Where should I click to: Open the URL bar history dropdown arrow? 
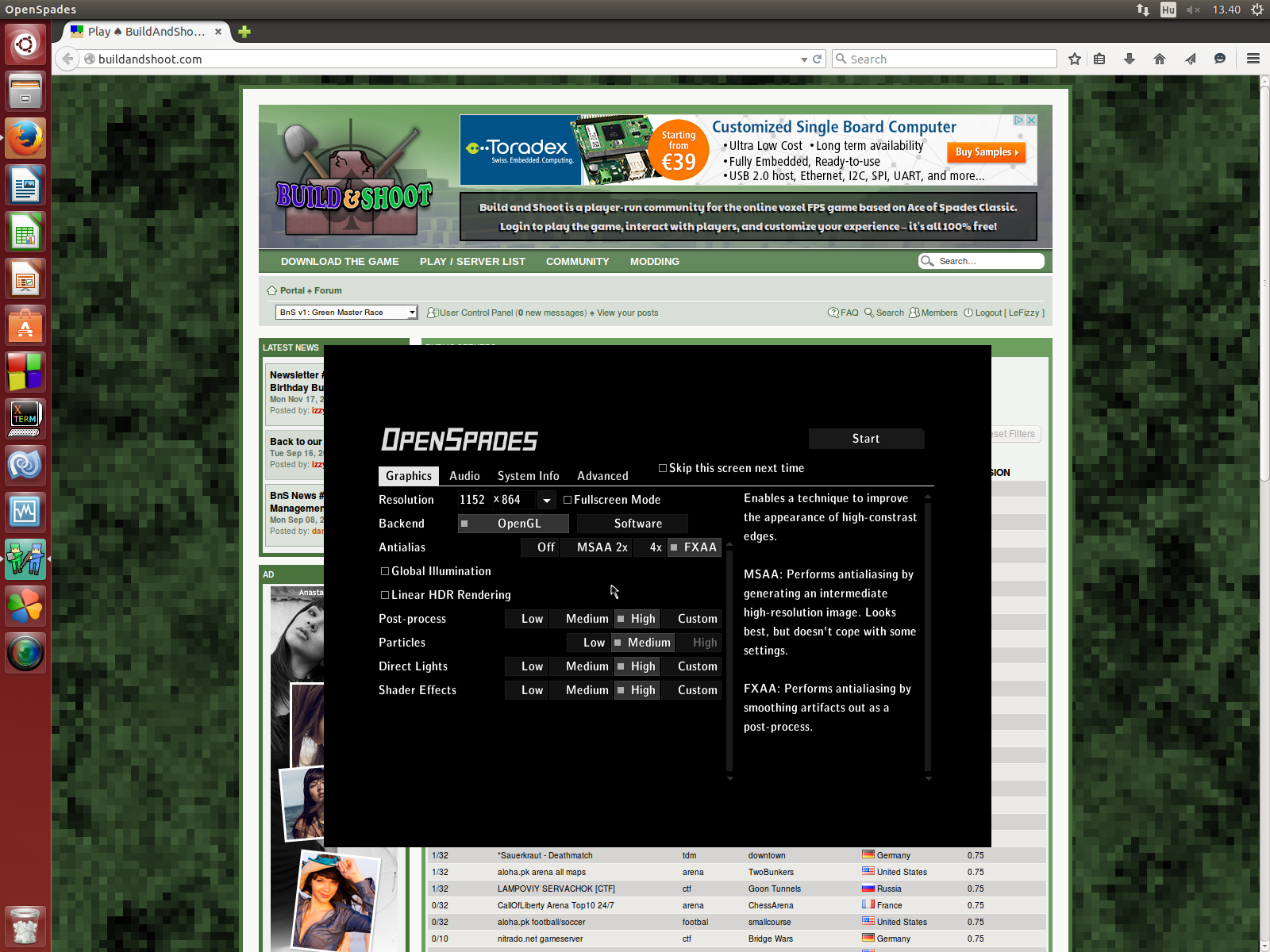[x=804, y=59]
